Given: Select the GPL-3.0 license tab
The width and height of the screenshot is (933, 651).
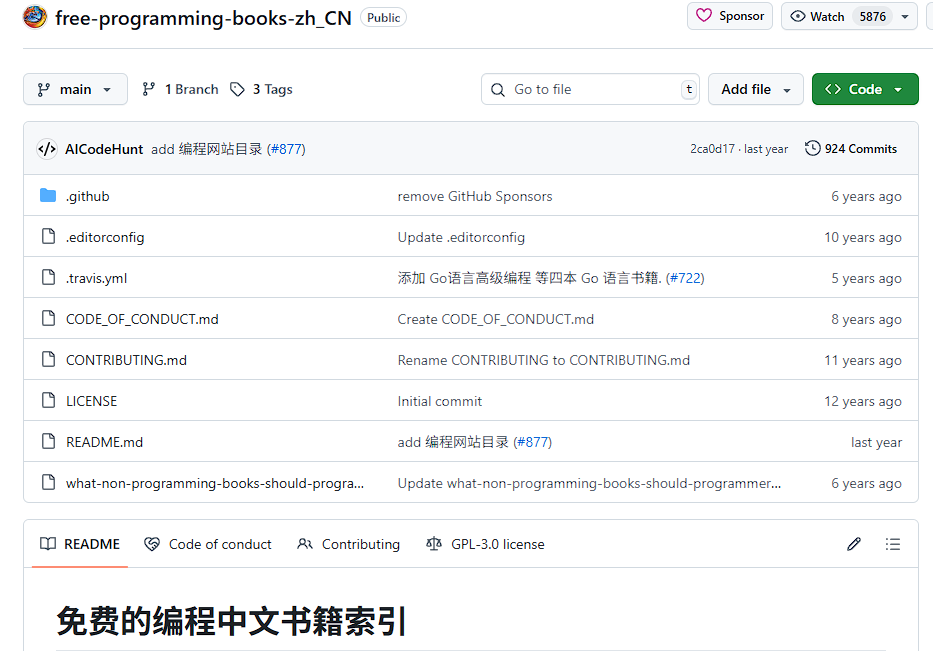Looking at the screenshot, I should (485, 544).
